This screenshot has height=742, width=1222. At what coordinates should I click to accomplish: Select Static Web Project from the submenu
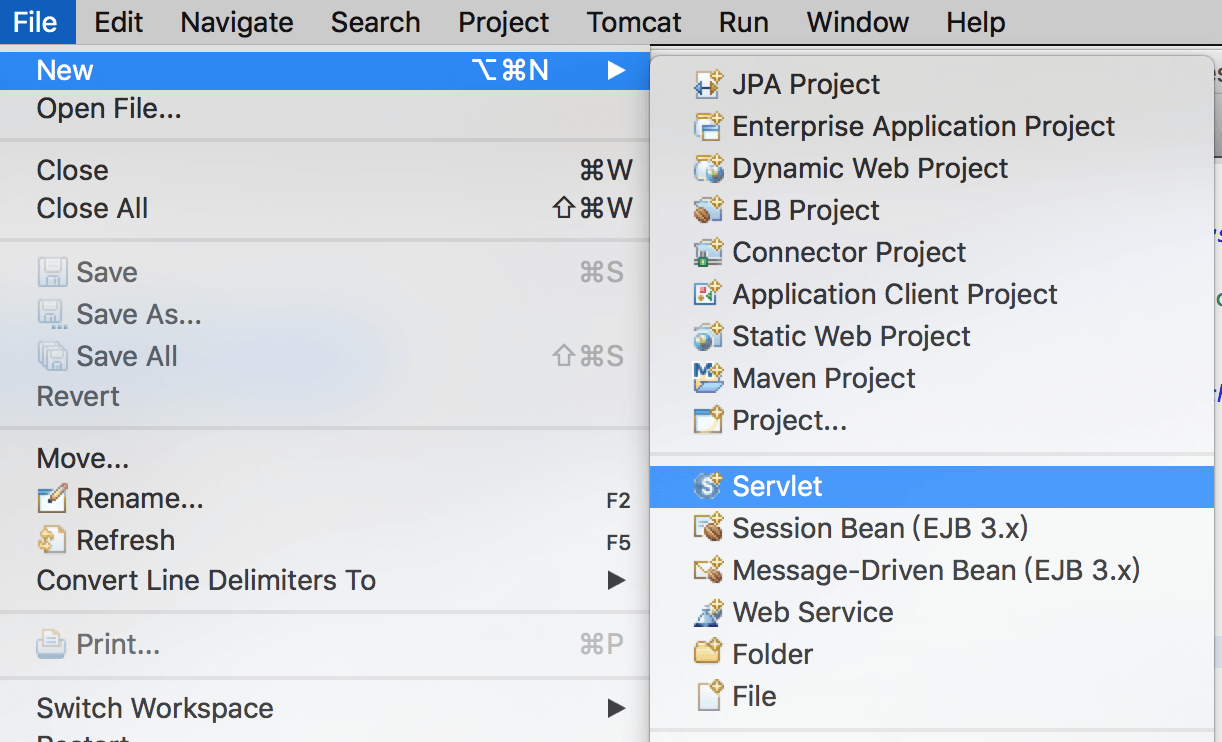coord(851,336)
